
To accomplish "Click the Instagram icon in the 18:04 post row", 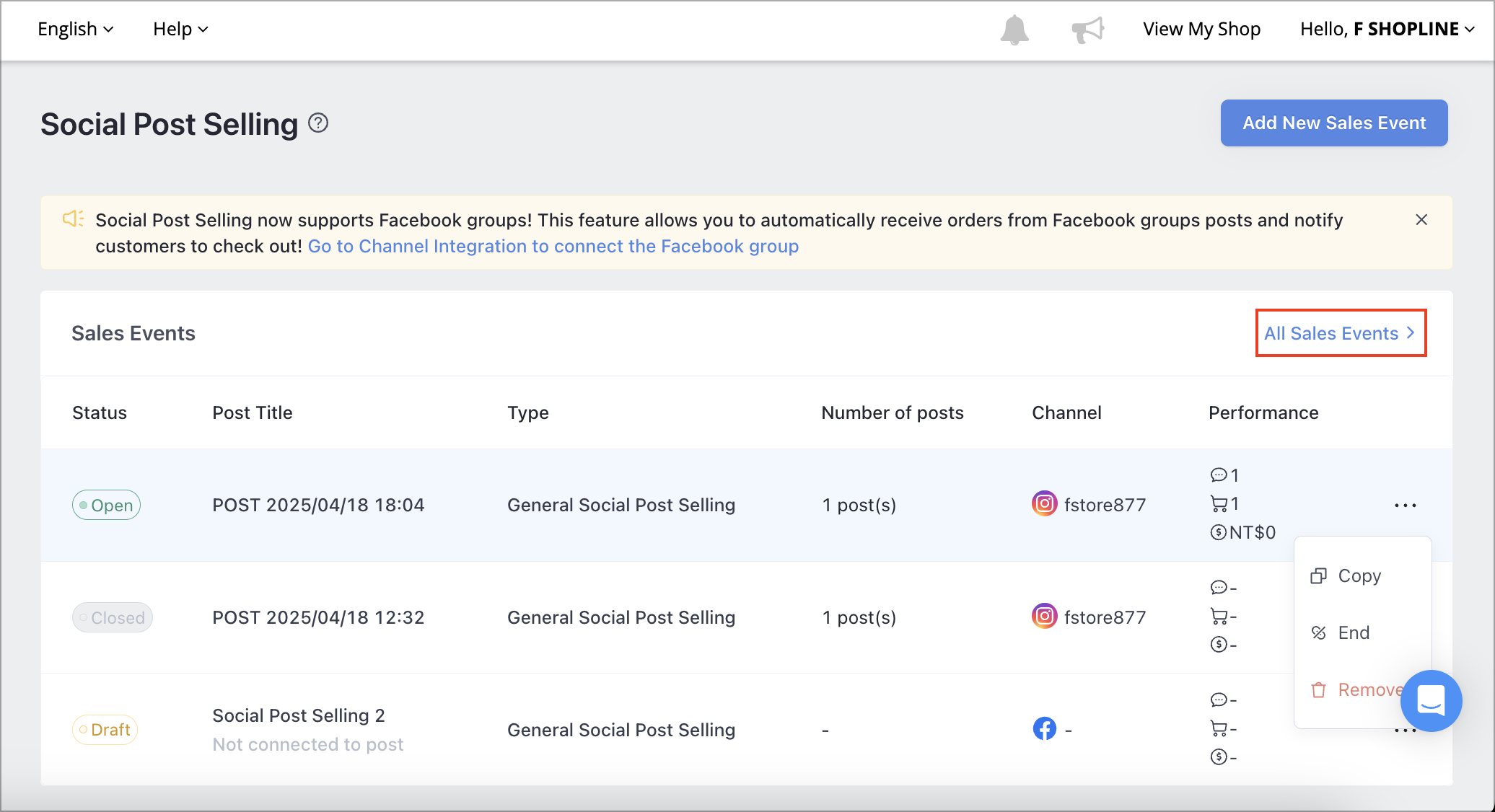I will pyautogui.click(x=1044, y=503).
